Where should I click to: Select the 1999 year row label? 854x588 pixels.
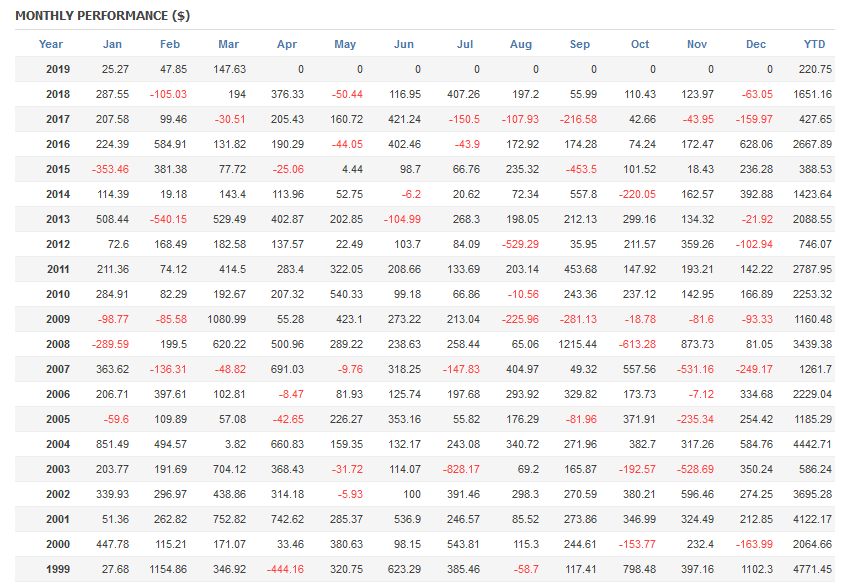58,569
